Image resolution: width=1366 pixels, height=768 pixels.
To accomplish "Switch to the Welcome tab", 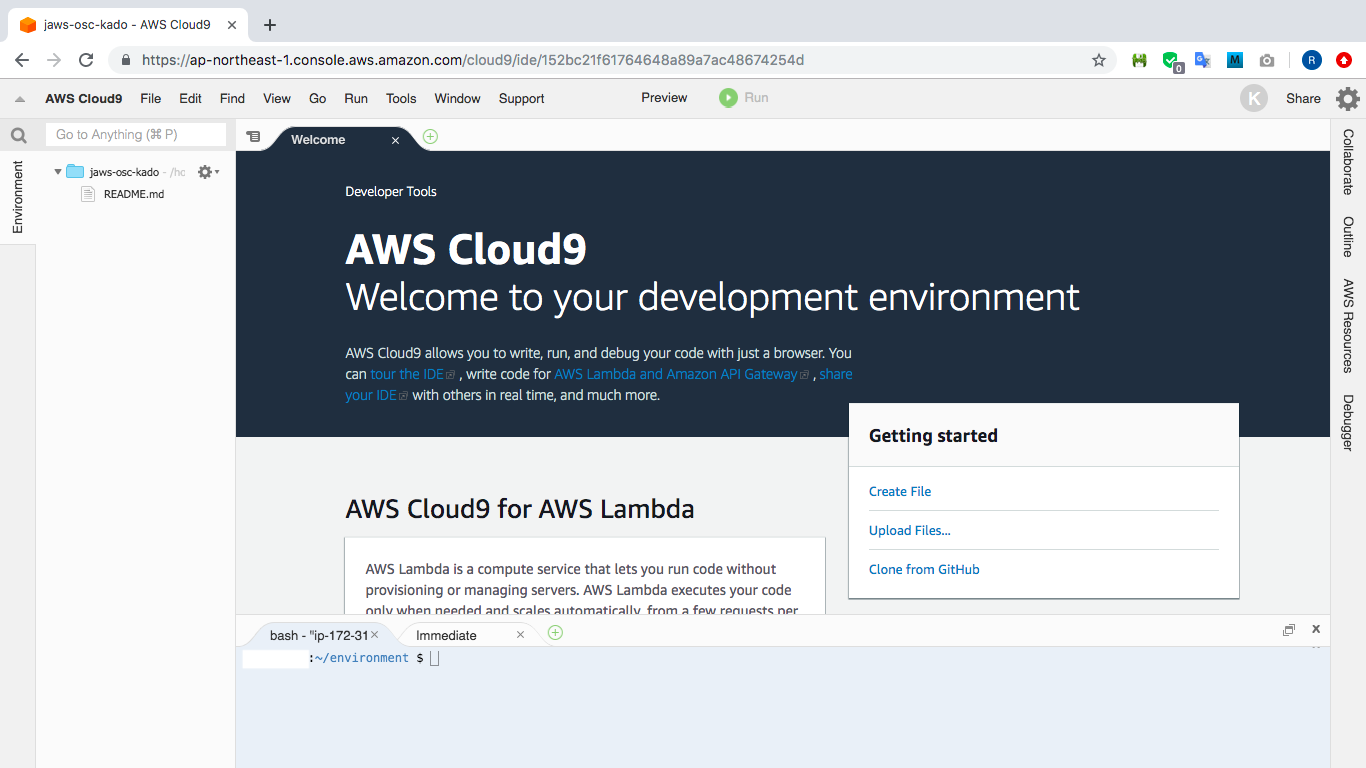I will click(318, 140).
